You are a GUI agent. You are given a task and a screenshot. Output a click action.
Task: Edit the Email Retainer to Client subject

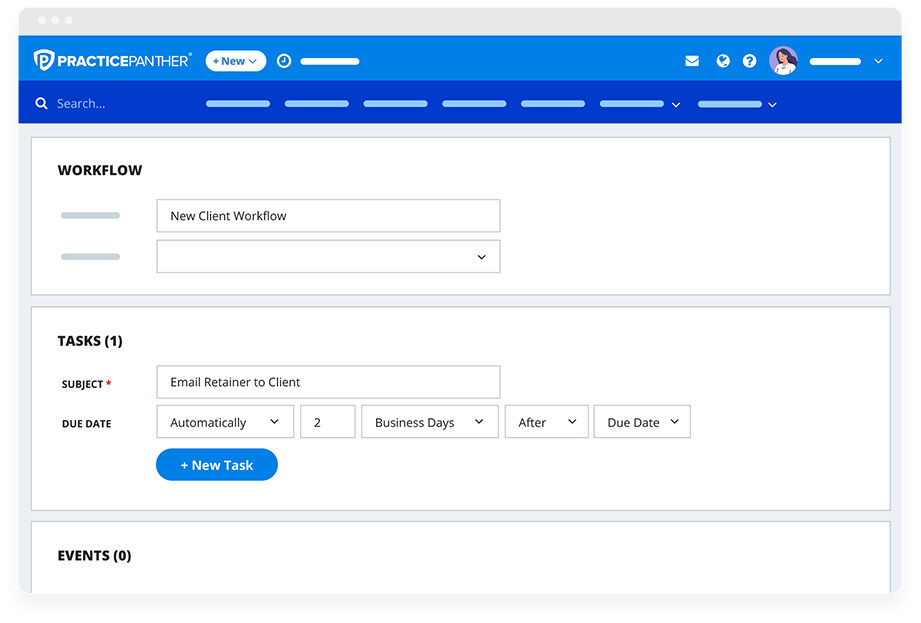pos(328,382)
